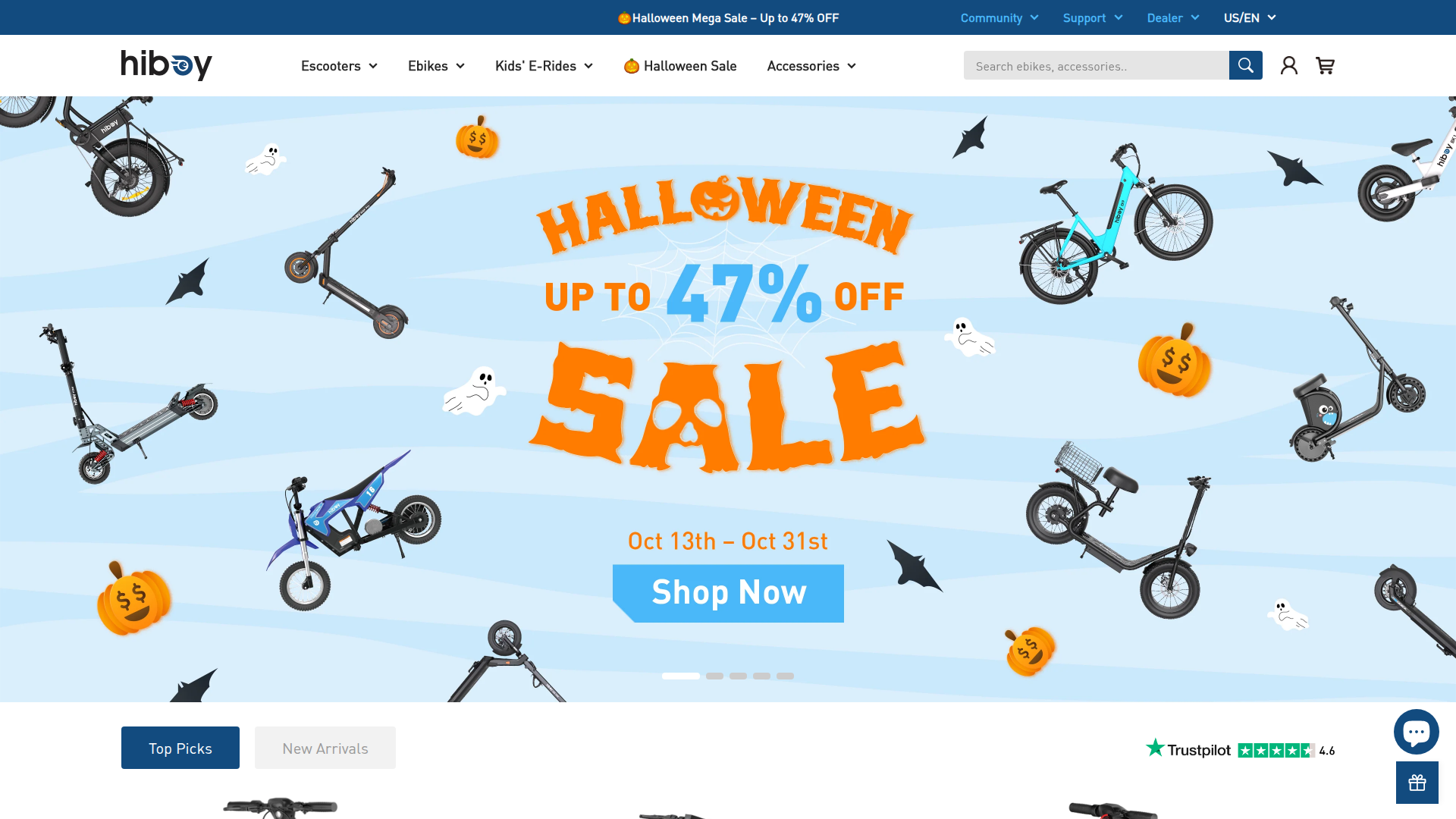The image size is (1456, 819).
Task: Switch to the New Arrivals tab
Action: coord(325,748)
